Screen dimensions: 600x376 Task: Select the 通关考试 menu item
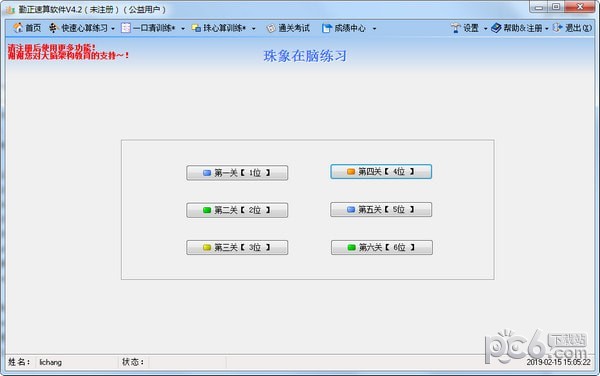click(294, 28)
